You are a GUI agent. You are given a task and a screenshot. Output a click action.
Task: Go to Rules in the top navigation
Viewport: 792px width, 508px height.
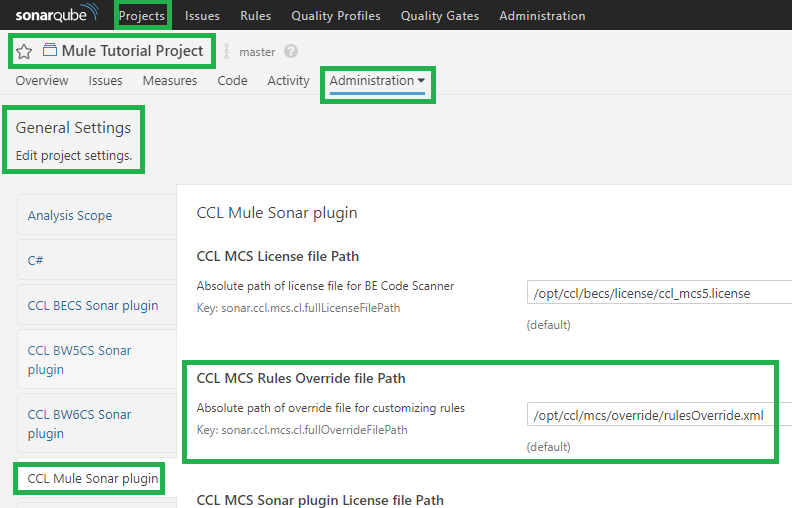pos(256,16)
